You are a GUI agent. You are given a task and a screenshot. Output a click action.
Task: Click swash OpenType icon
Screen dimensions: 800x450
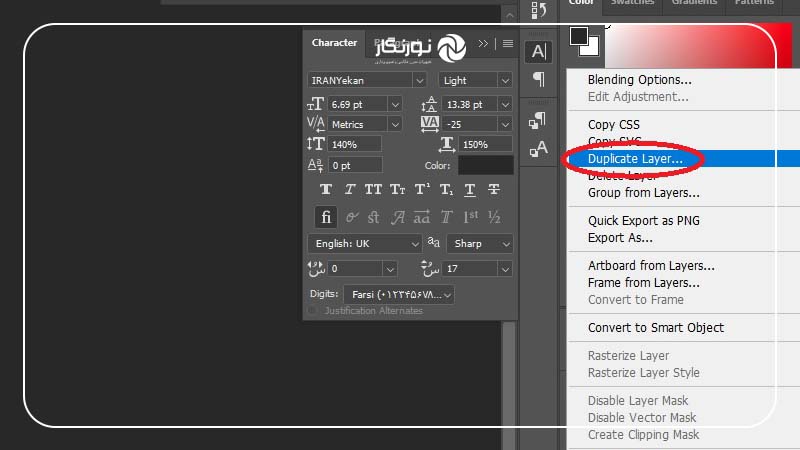click(397, 217)
